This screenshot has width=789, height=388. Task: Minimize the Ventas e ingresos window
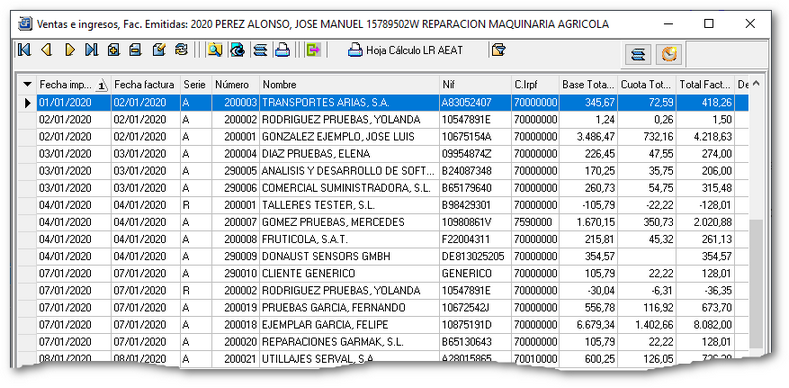[668, 23]
